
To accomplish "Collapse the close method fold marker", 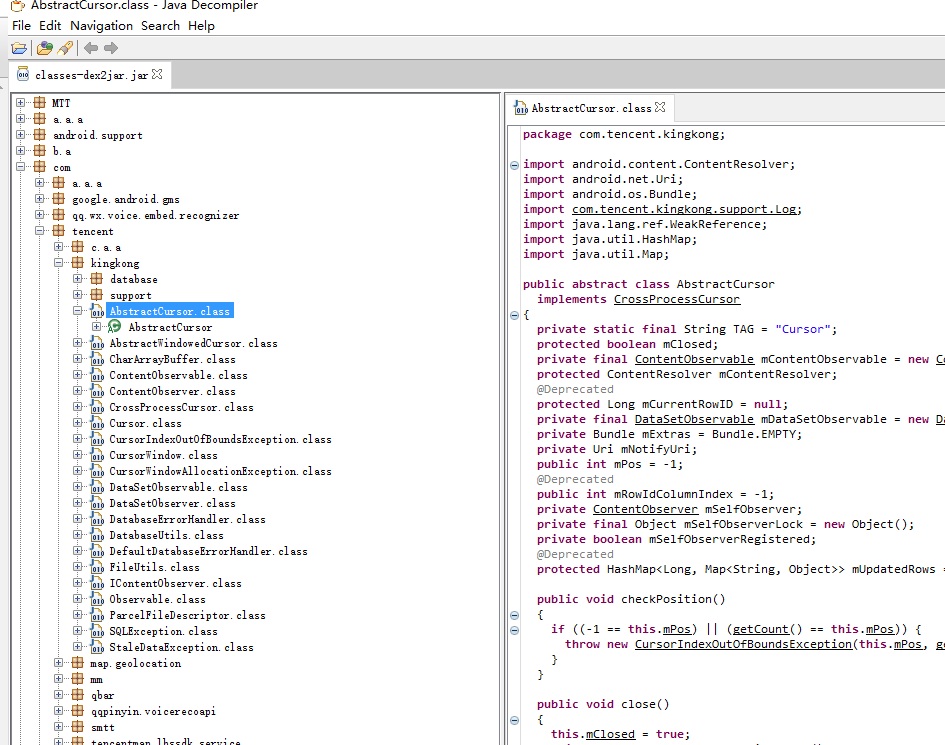I will tap(514, 720).
